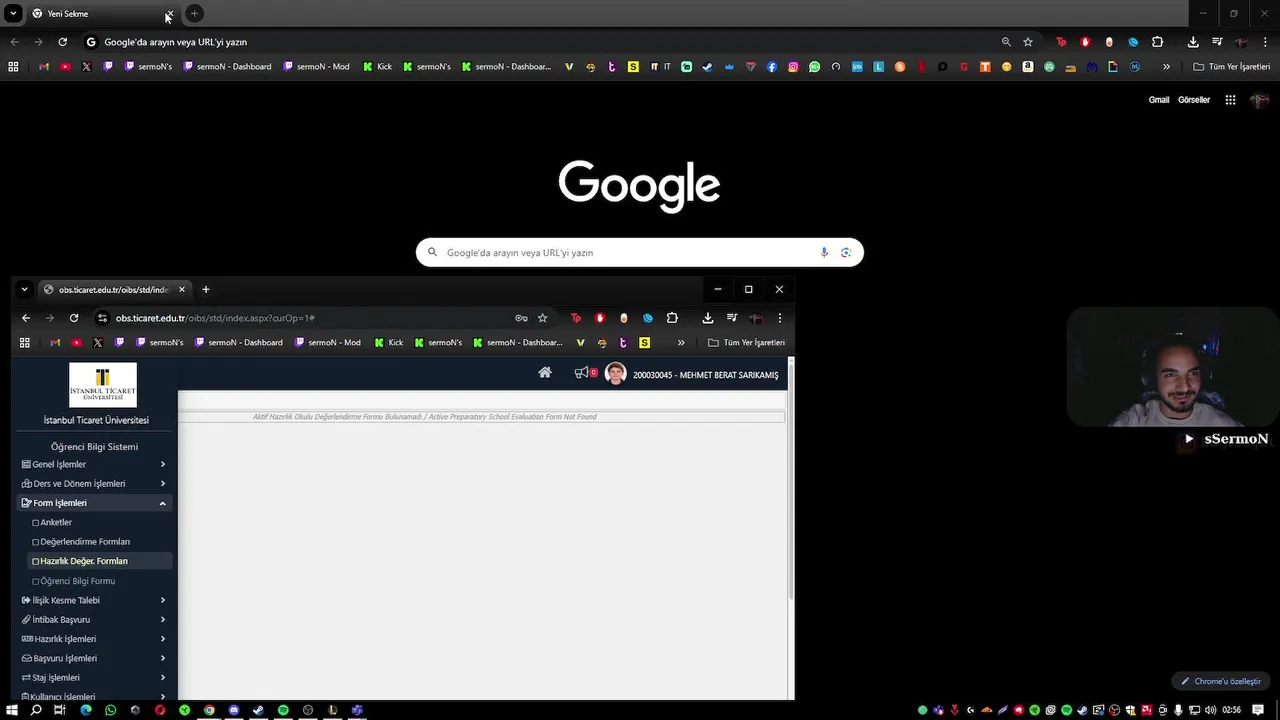Screen dimensions: 1280x720
Task: Open Spotify from the taskbar
Action: click(283, 710)
